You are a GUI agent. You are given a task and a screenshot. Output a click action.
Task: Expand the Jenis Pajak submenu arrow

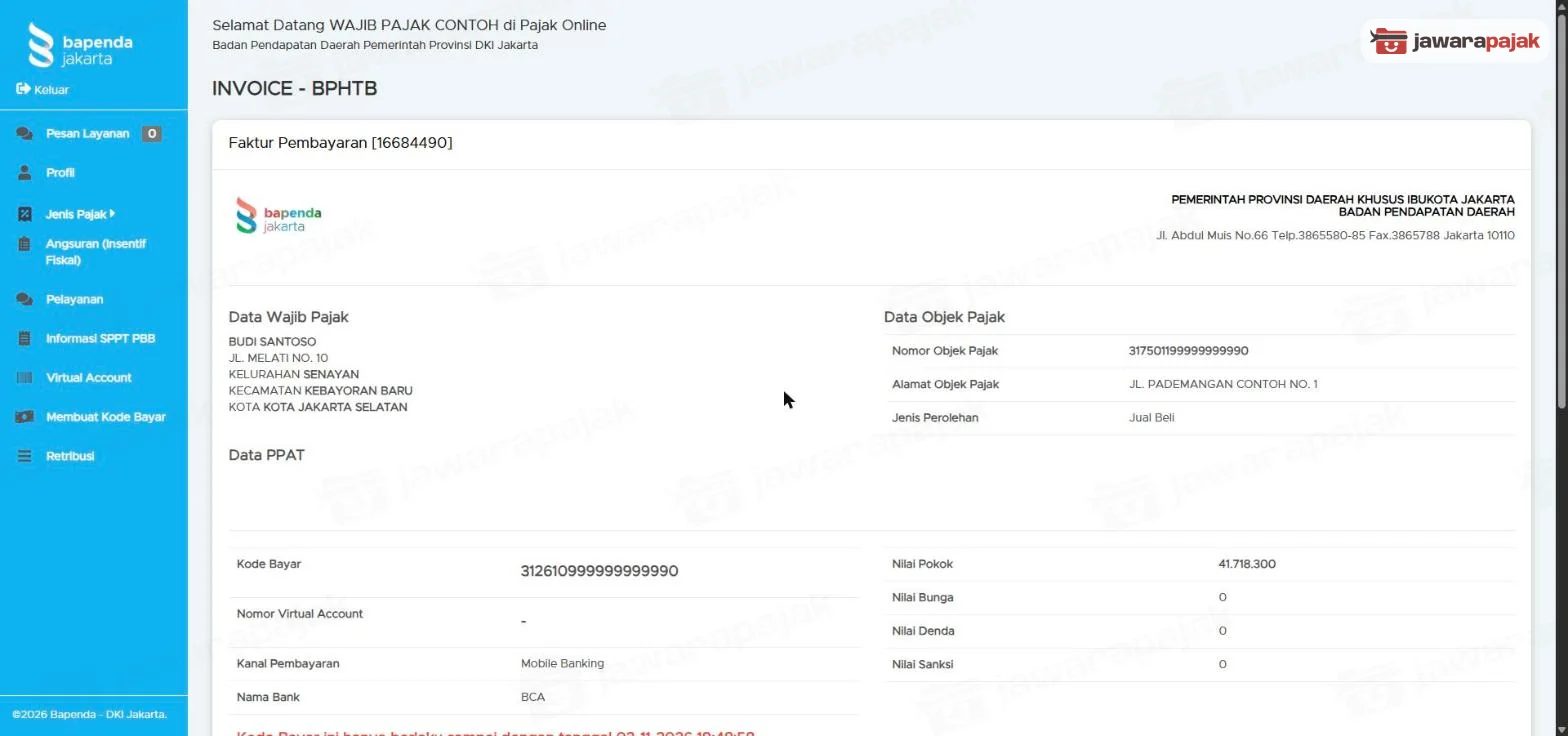tap(113, 213)
